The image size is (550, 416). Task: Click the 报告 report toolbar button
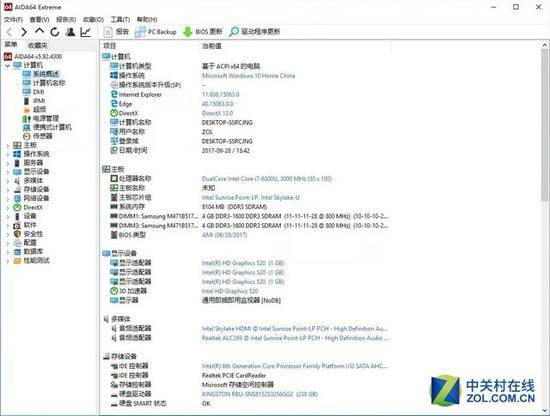[x=116, y=32]
